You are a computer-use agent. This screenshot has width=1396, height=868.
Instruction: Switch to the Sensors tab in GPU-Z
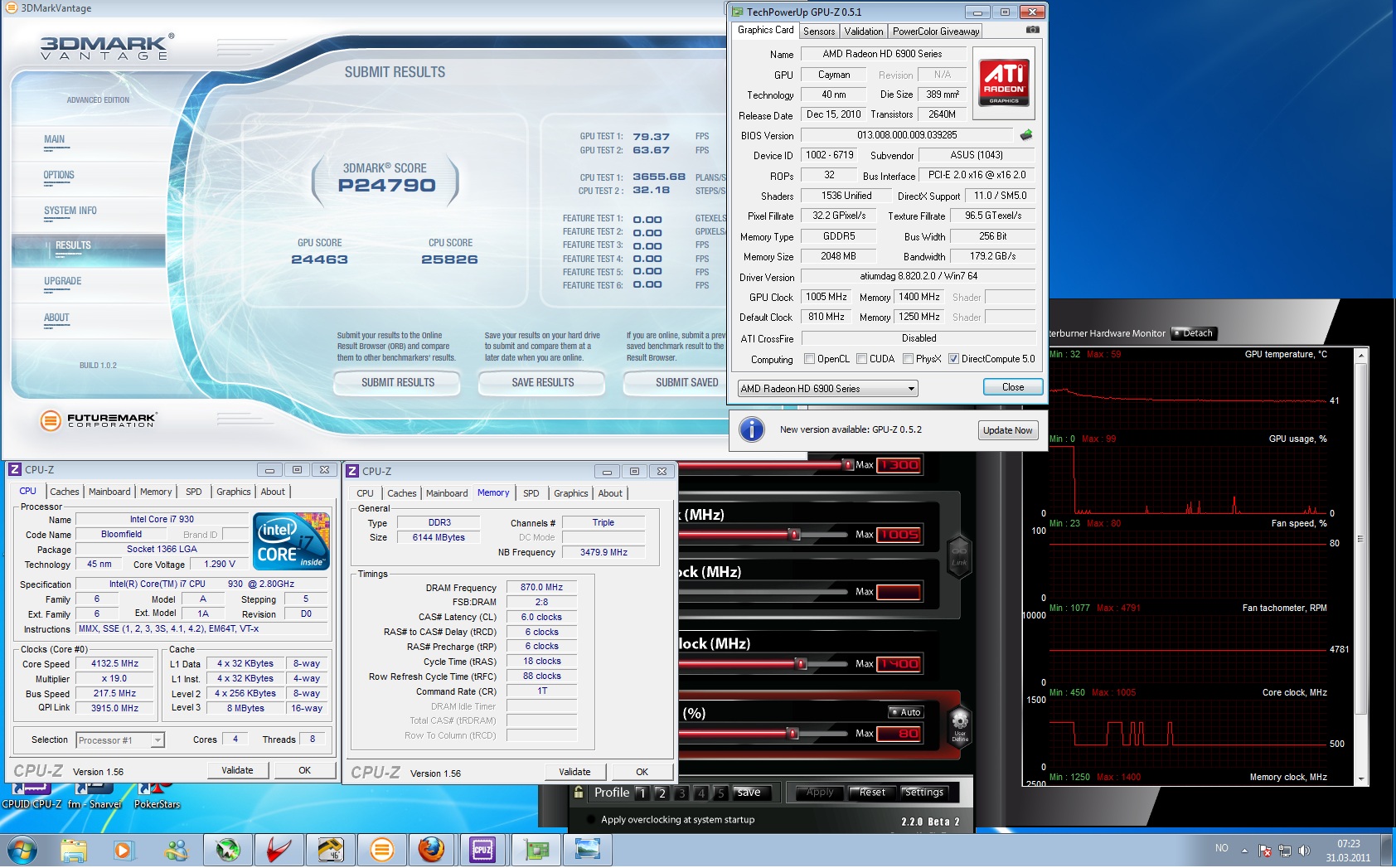coord(819,32)
